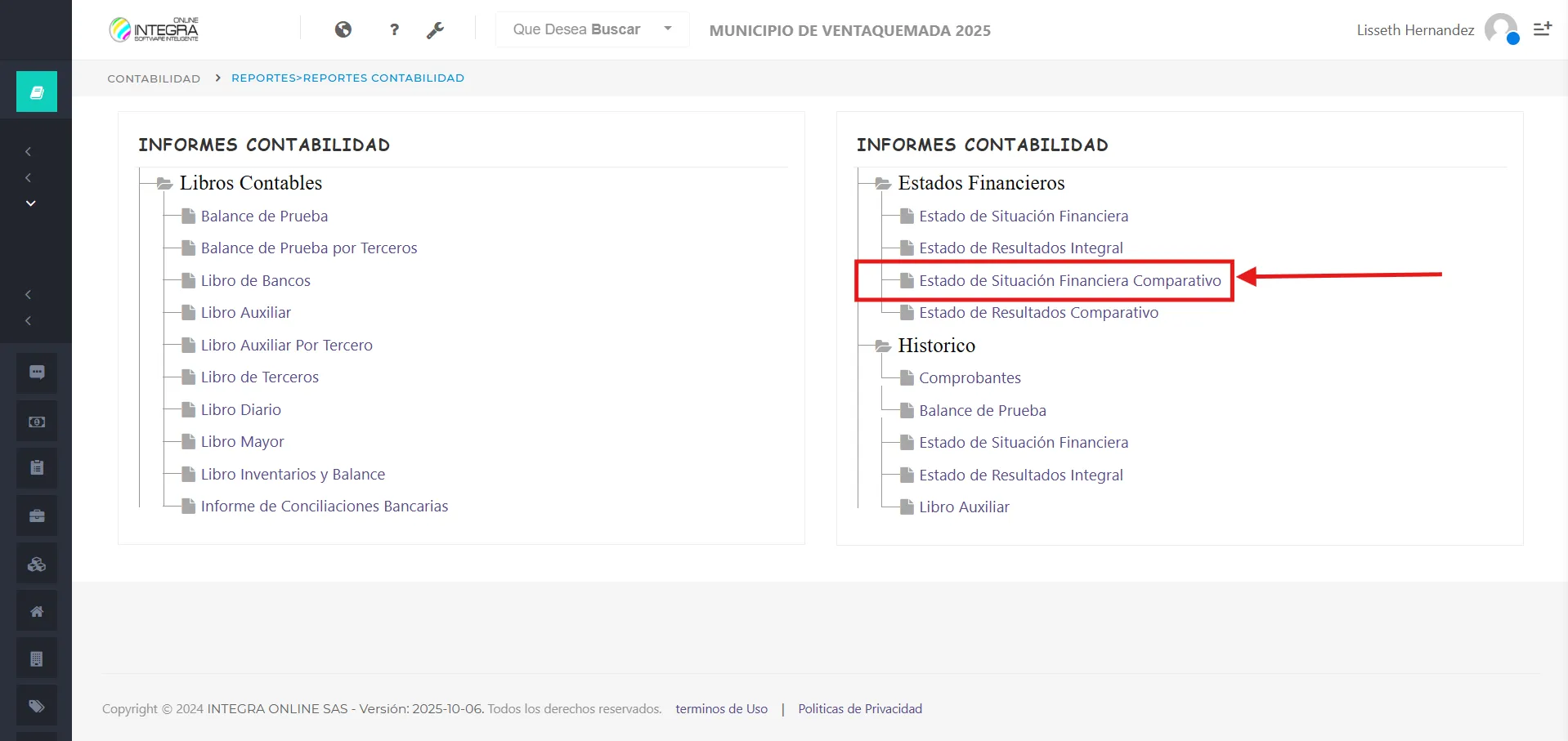Open the chat bubble sidebar icon
1568x741 pixels.
[x=37, y=373]
